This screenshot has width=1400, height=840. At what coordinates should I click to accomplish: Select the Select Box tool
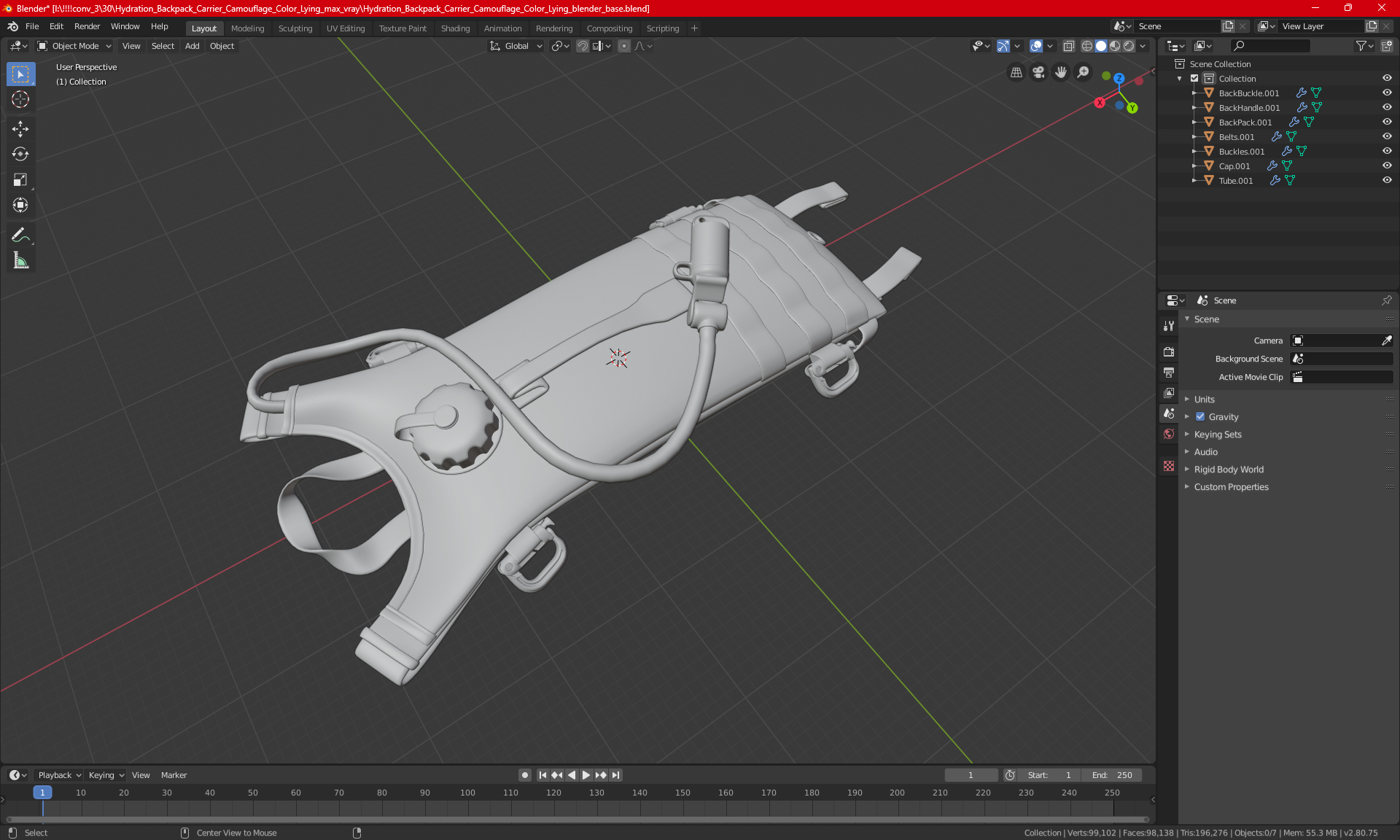click(20, 74)
